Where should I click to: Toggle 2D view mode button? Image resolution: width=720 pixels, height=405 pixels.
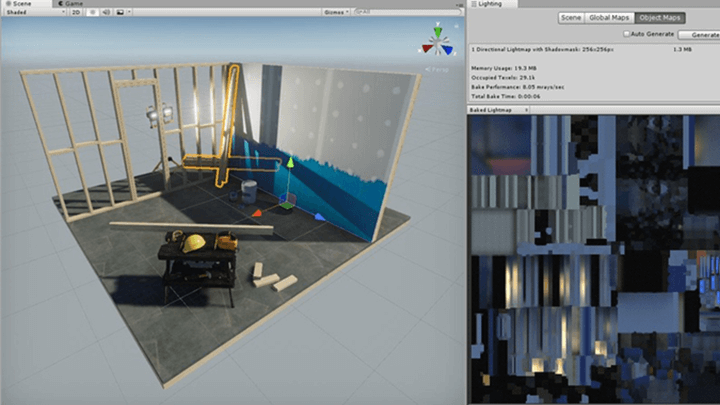click(76, 12)
